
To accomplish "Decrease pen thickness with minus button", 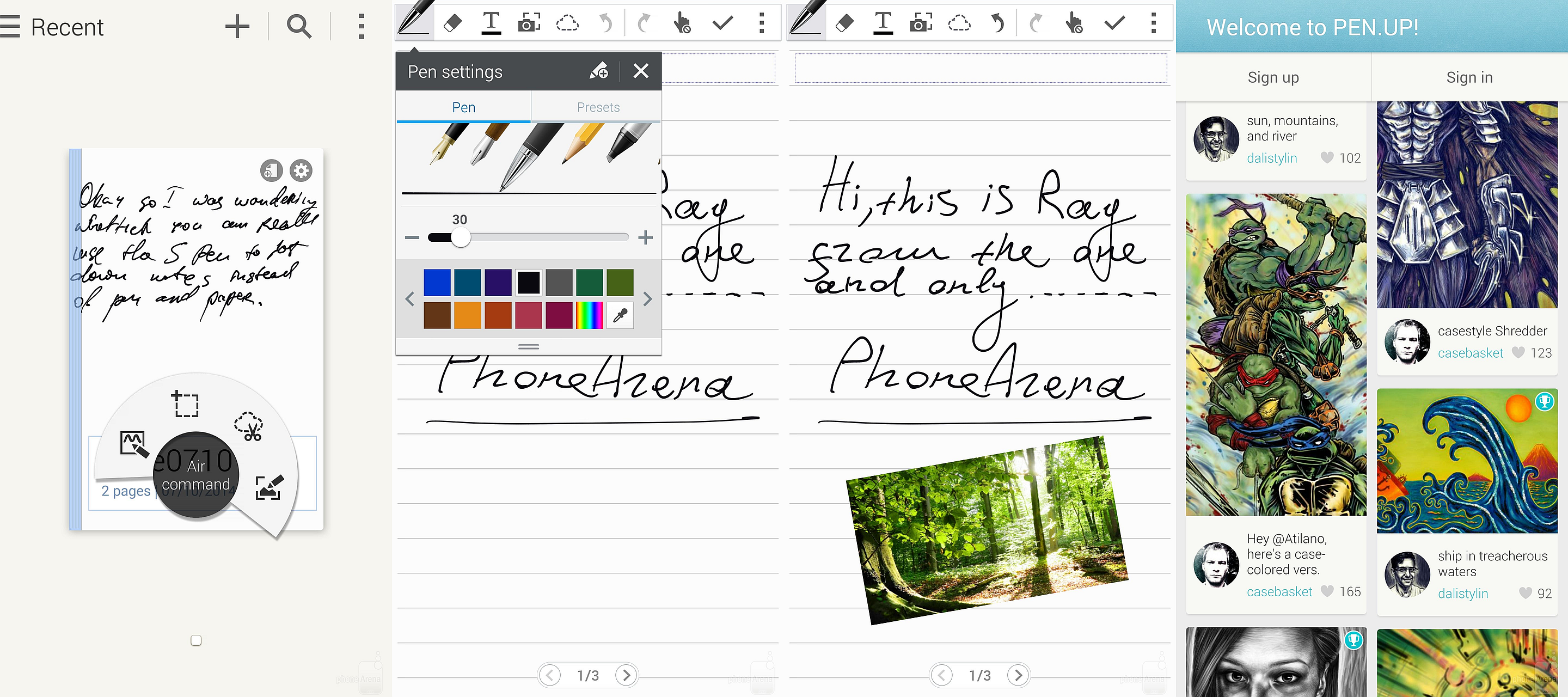I will coord(412,237).
